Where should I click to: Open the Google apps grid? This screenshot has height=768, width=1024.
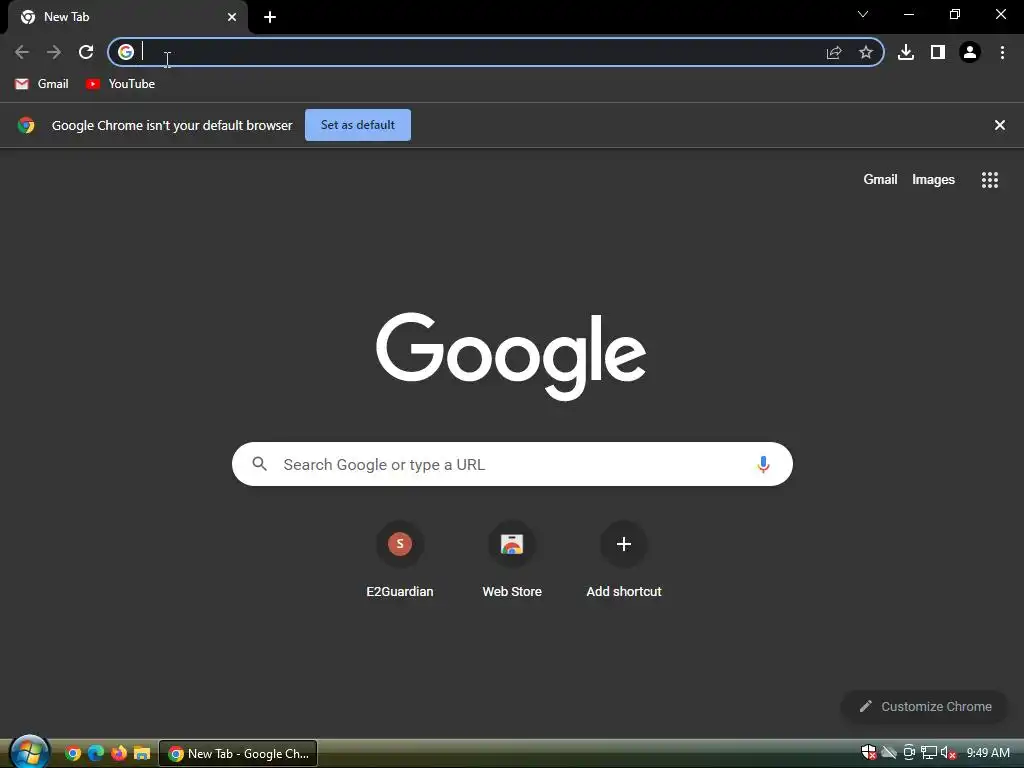coord(990,180)
